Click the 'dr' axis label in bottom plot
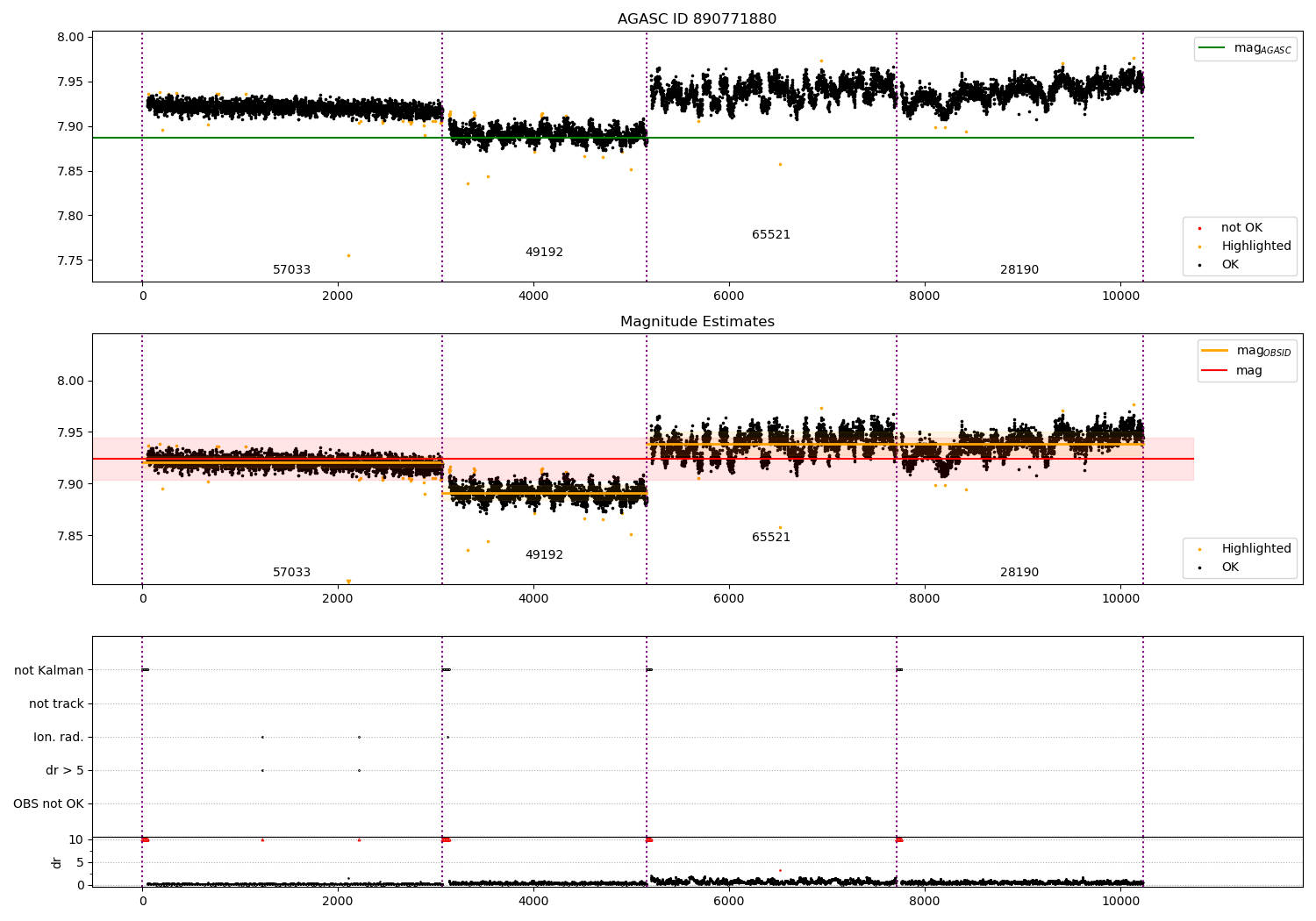The height and width of the screenshot is (921, 1316). click(x=57, y=862)
